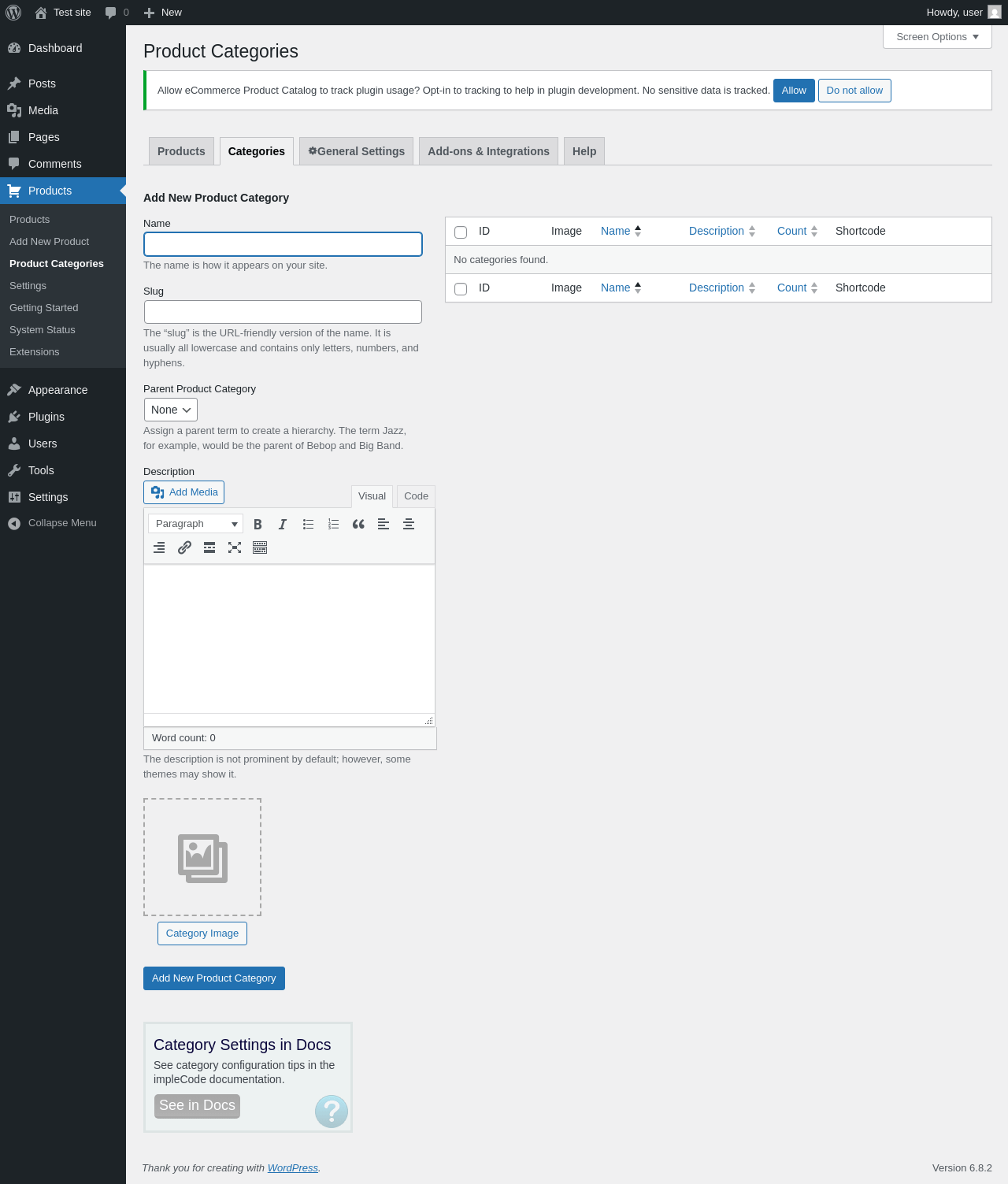Click See in Docs button
This screenshot has width=1008, height=1184.
tap(197, 1106)
